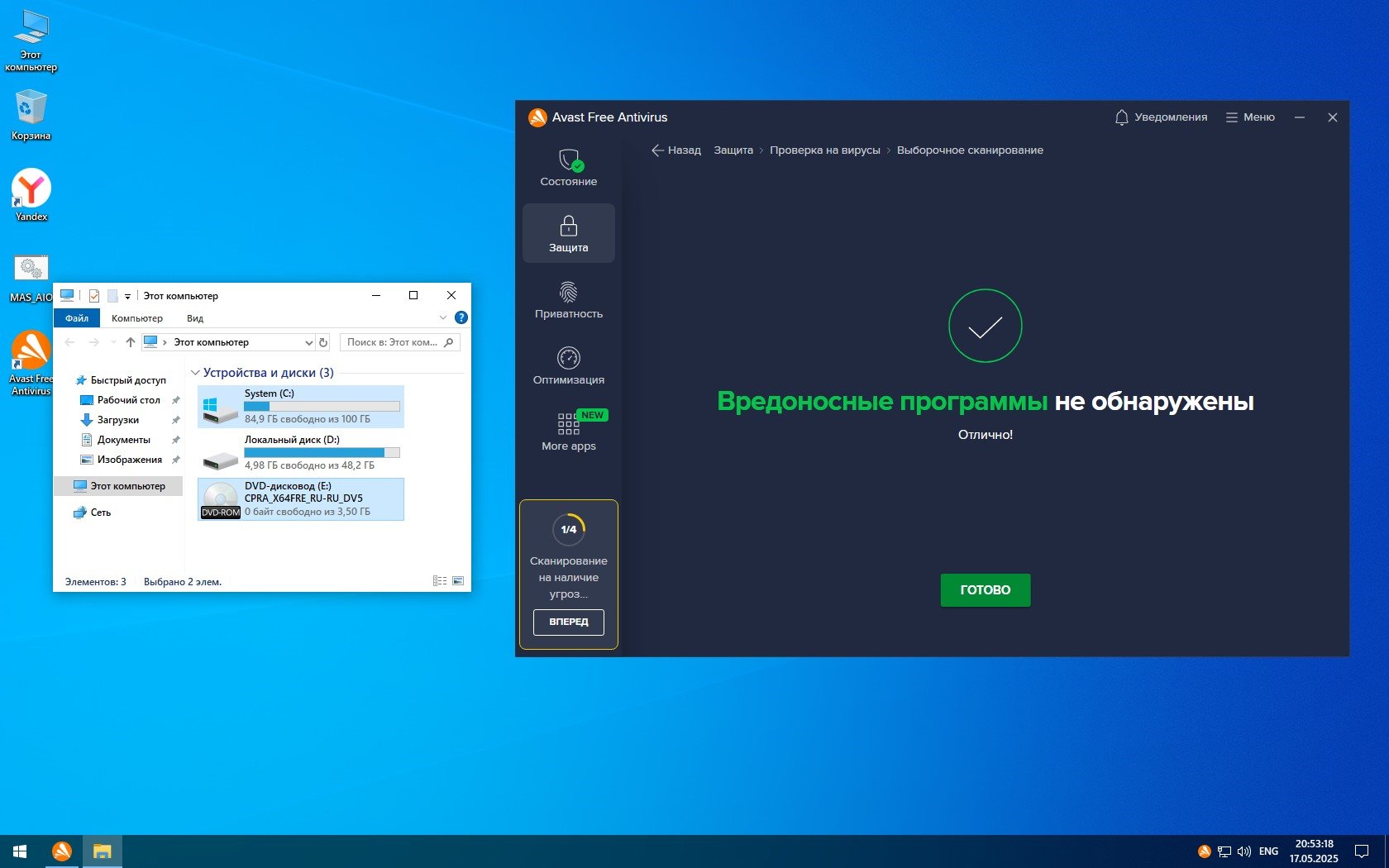1389x868 pixels.
Task: Open Рабочий стол in navigation pane
Action: (121, 400)
